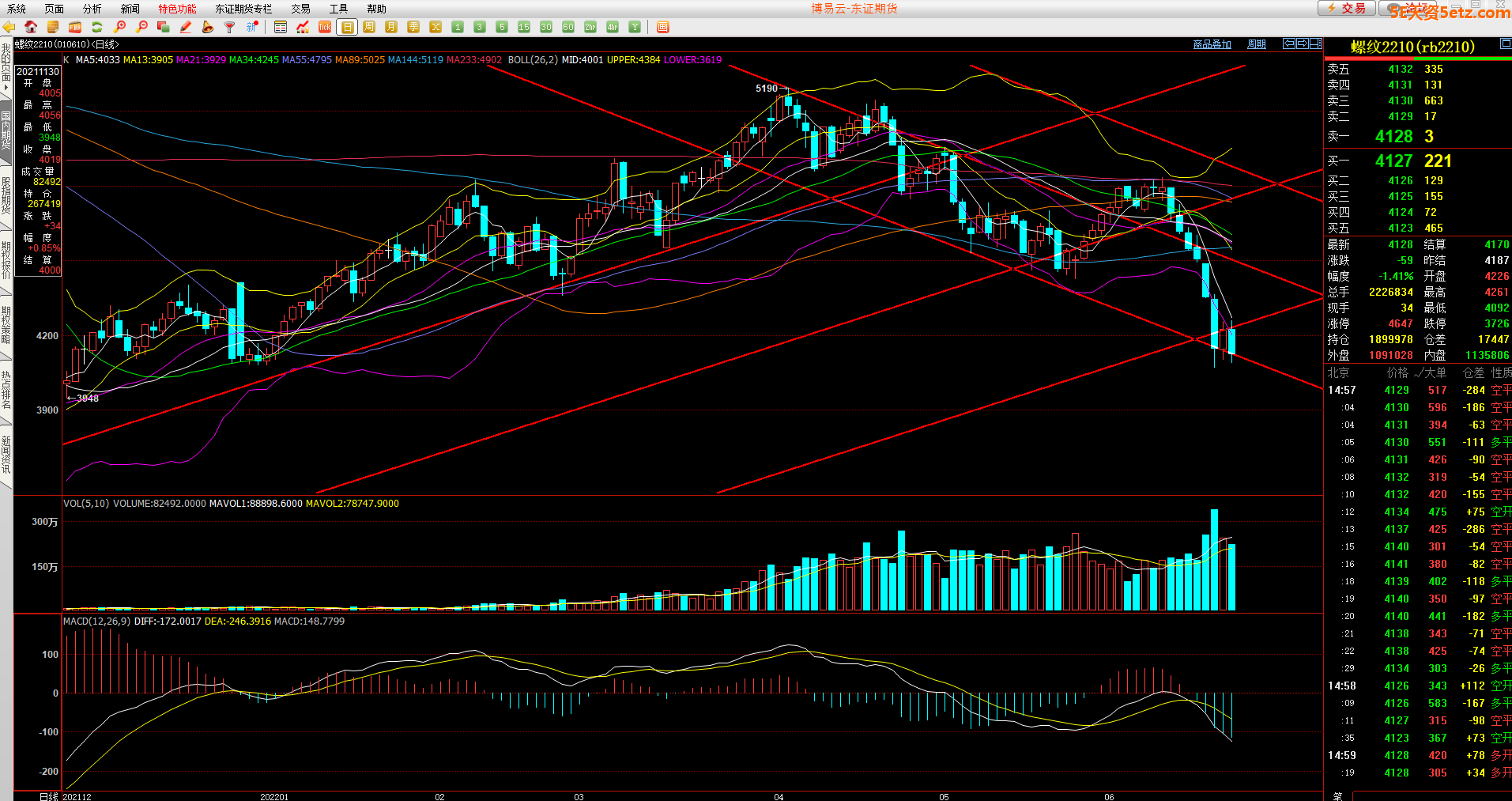1512x801 pixels.
Task: Toggle the 1 minute period
Action: coord(458,27)
